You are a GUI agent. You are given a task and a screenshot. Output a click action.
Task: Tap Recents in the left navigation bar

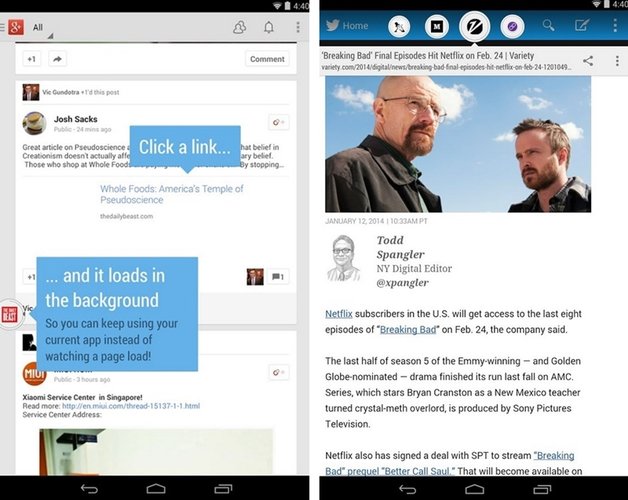223,488
